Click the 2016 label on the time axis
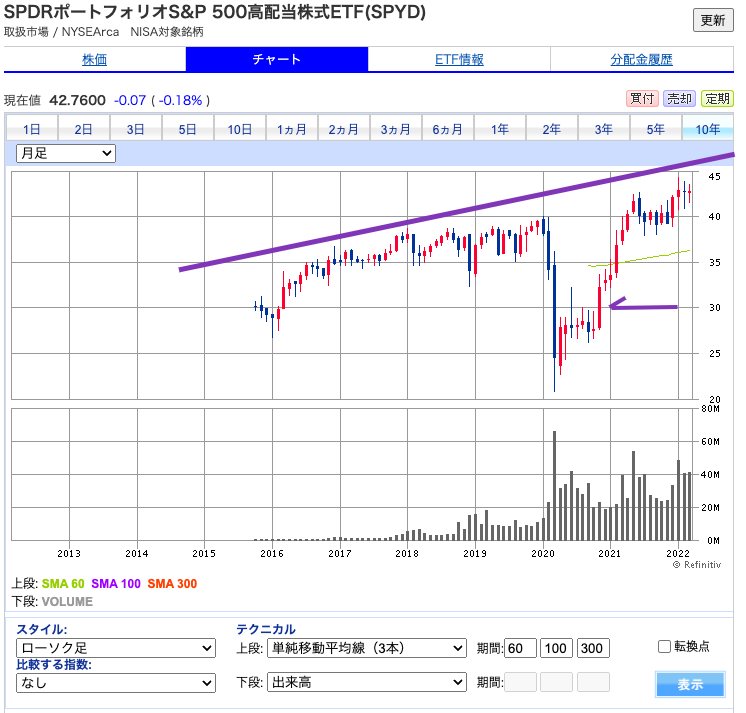Image resolution: width=746 pixels, height=713 pixels. pyautogui.click(x=272, y=554)
